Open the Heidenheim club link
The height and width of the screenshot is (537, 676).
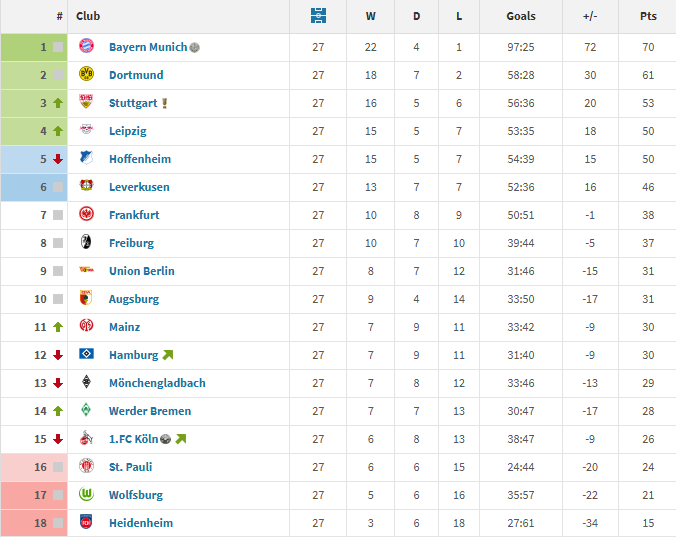(141, 523)
